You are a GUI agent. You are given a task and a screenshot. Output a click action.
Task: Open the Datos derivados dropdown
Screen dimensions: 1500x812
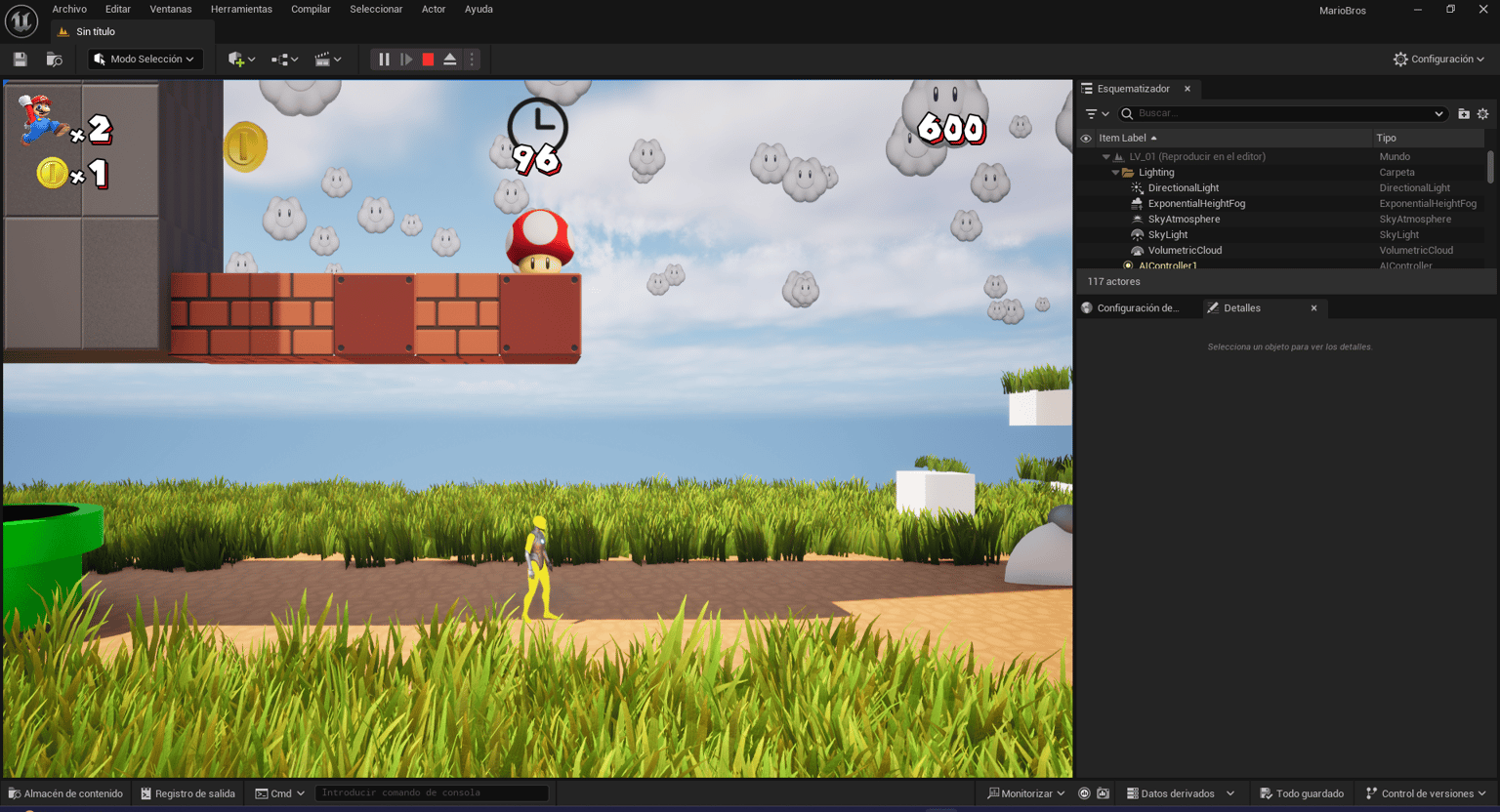(1181, 793)
